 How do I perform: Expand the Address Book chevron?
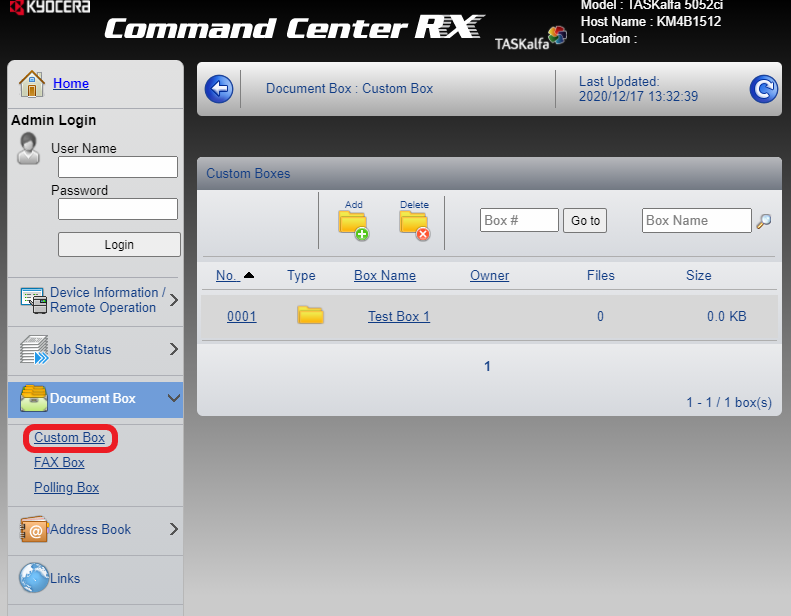pyautogui.click(x=174, y=529)
